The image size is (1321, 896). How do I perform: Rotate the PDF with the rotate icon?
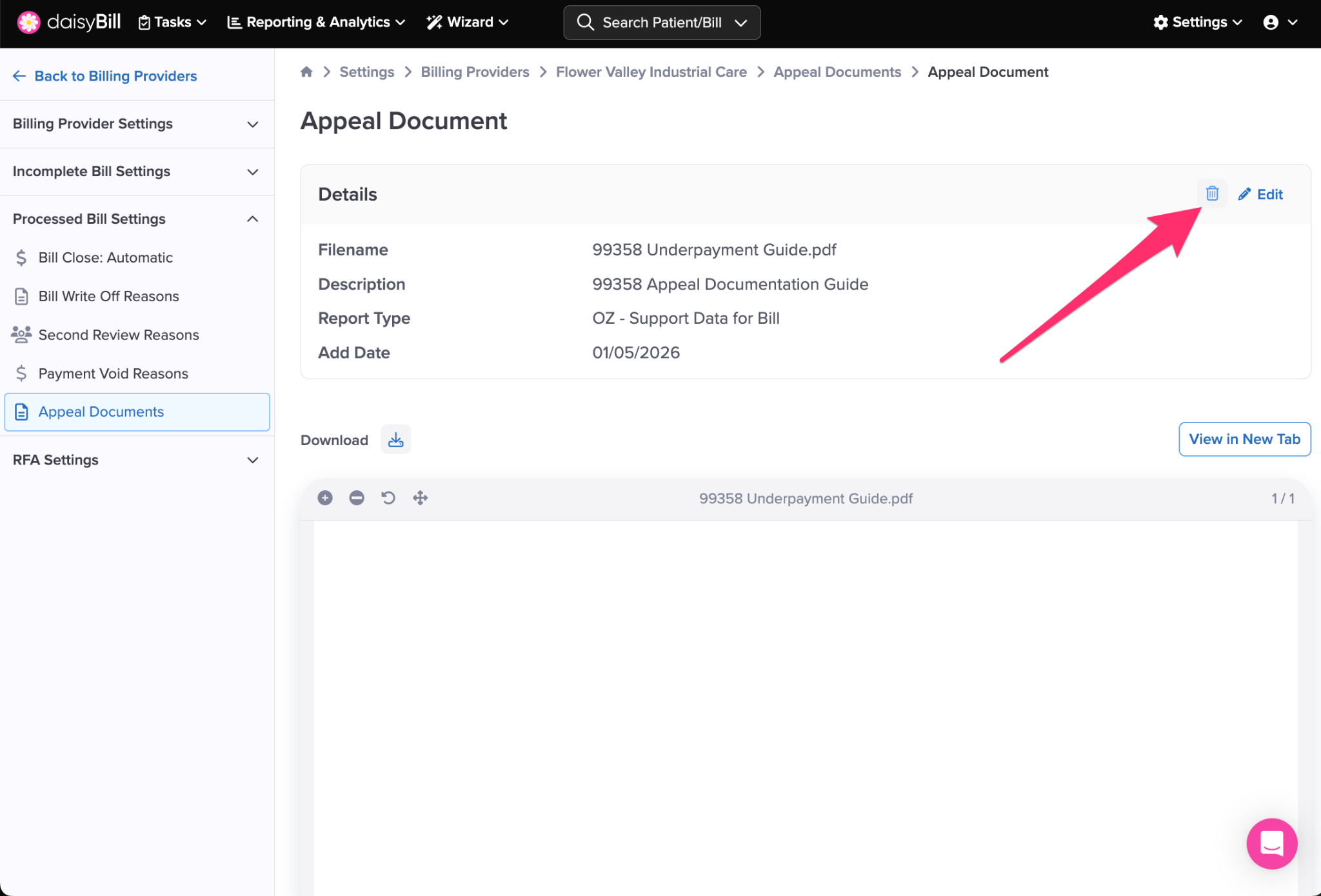[388, 498]
